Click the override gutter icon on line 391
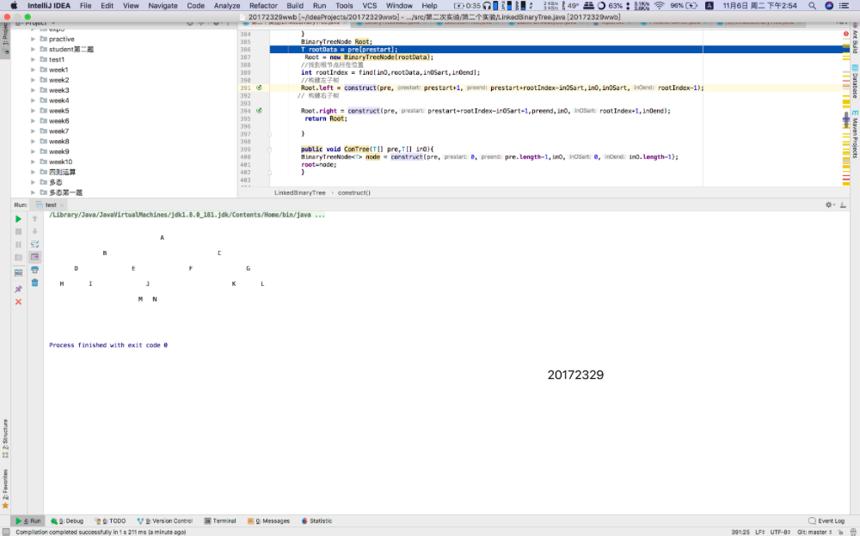This screenshot has height=536, width=860. pyautogui.click(x=259, y=88)
